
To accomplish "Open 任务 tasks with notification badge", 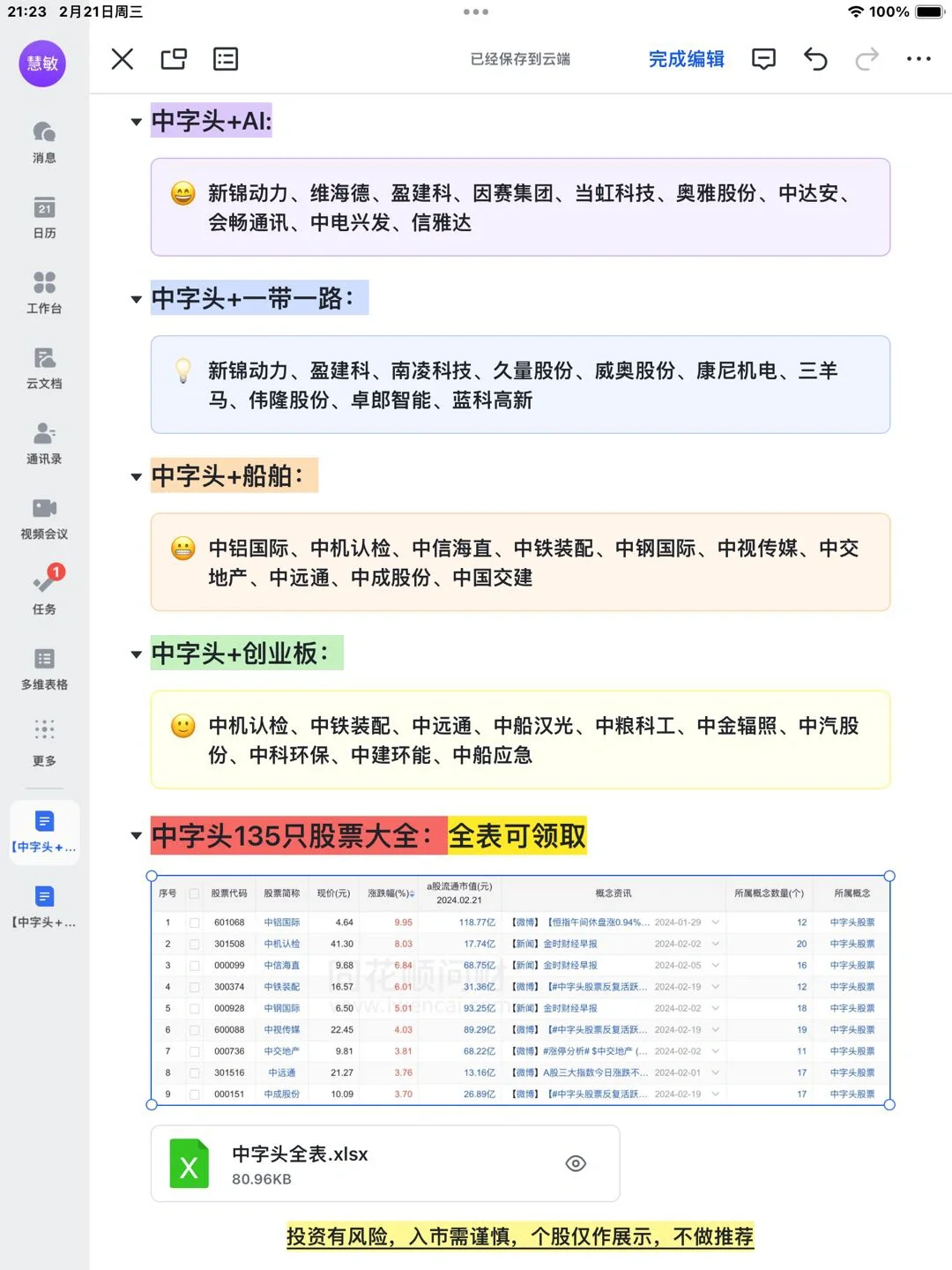I will 44,591.
